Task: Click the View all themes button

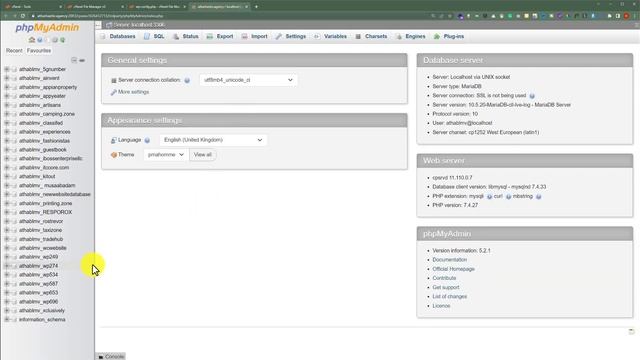Action: coord(203,155)
